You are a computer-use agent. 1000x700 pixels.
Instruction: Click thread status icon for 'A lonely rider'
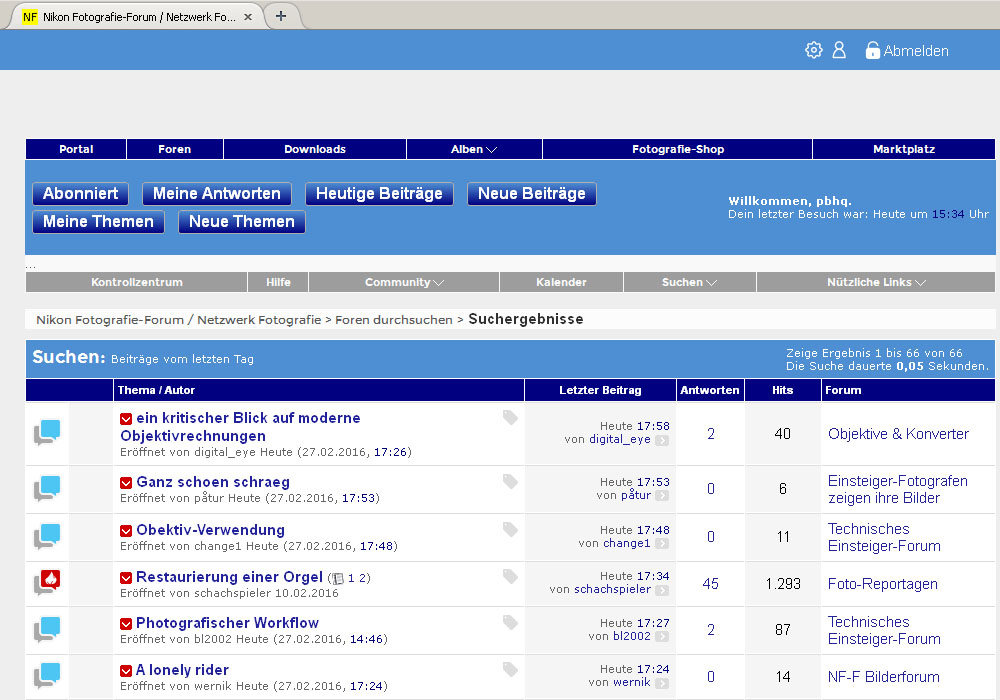(x=47, y=676)
